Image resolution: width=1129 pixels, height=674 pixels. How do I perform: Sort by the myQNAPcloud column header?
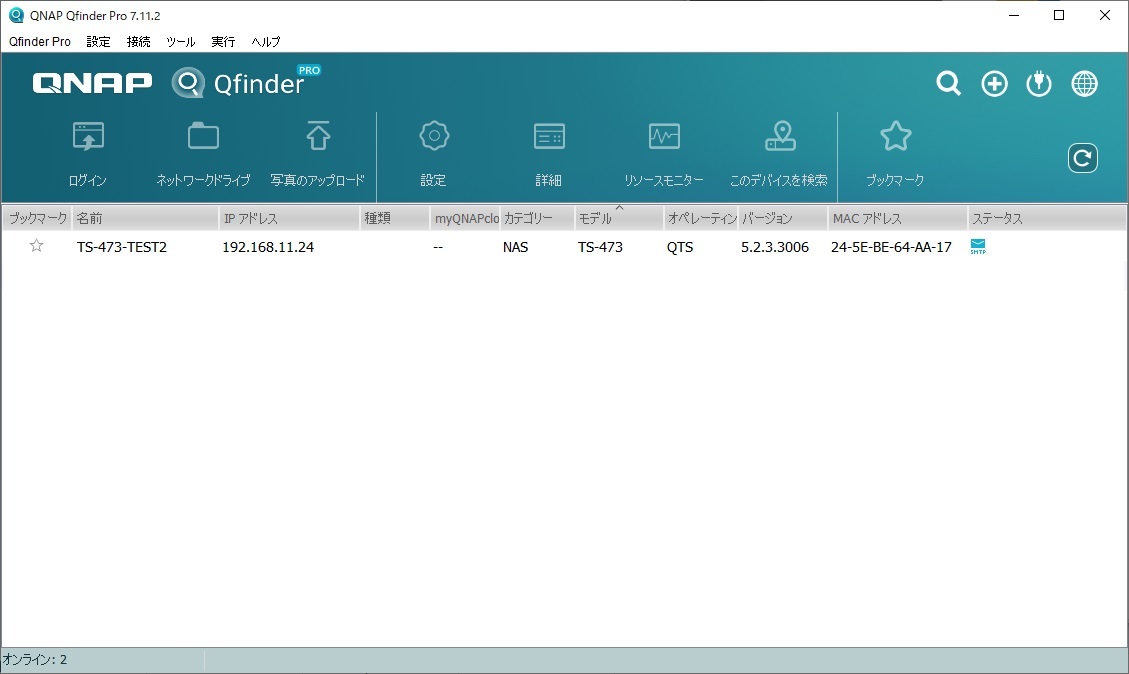465,218
